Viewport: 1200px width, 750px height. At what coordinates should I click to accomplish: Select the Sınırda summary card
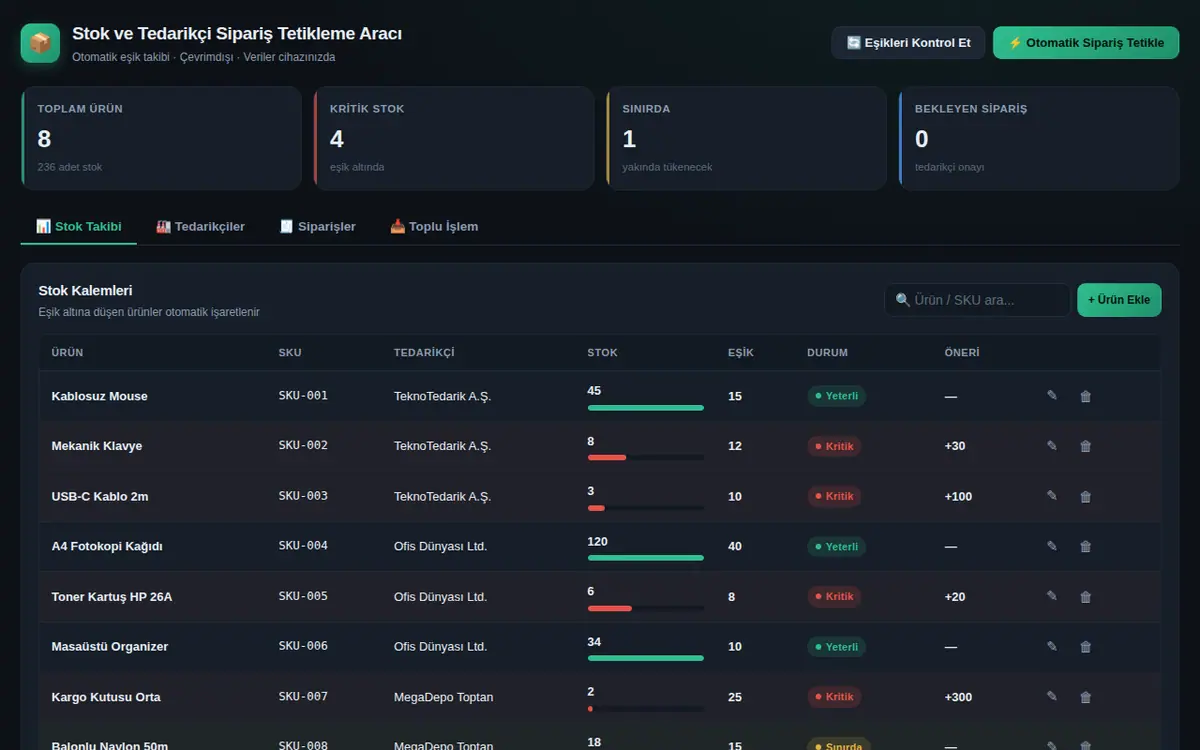[x=746, y=138]
